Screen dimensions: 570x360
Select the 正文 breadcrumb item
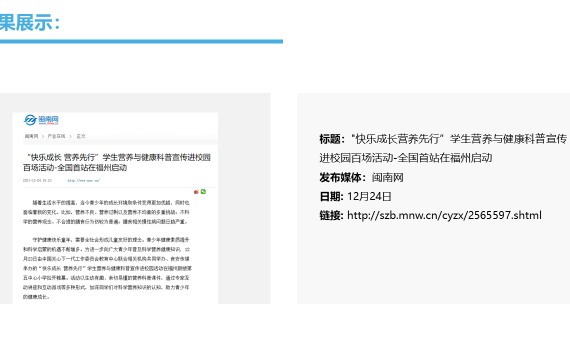(x=81, y=136)
